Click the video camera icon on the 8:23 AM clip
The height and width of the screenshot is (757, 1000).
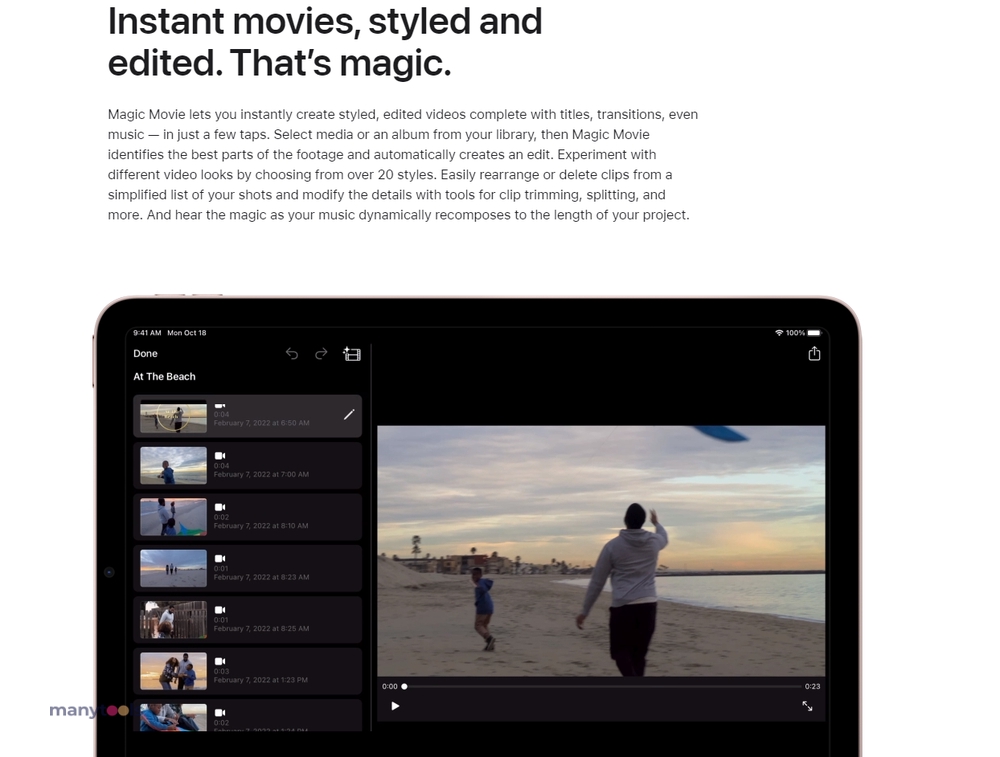[x=220, y=559]
